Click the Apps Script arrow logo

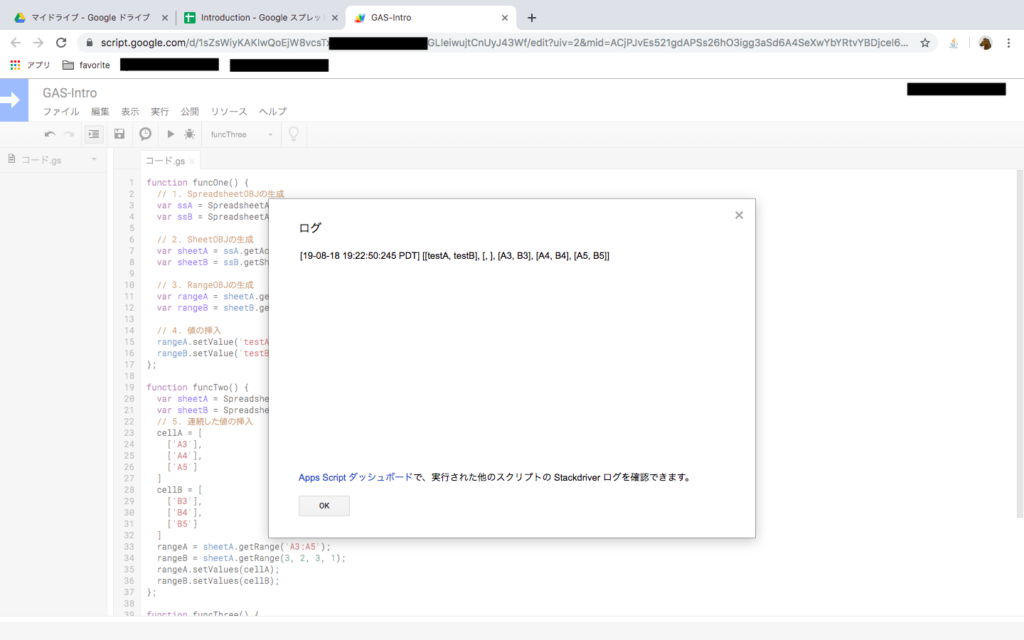point(12,100)
